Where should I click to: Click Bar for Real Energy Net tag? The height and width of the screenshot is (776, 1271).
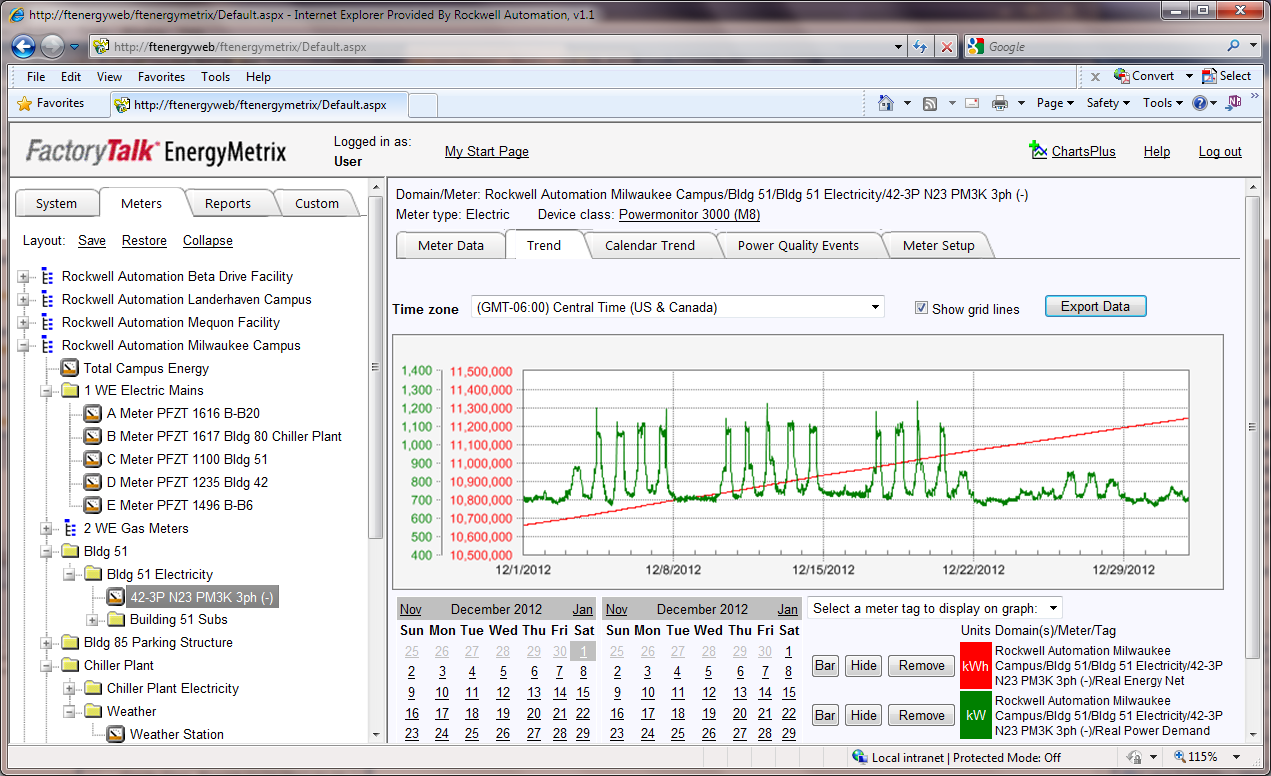pos(825,665)
